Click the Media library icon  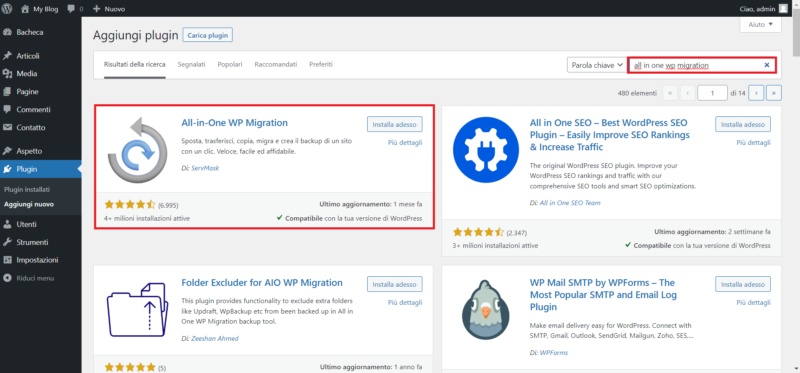click(7, 73)
